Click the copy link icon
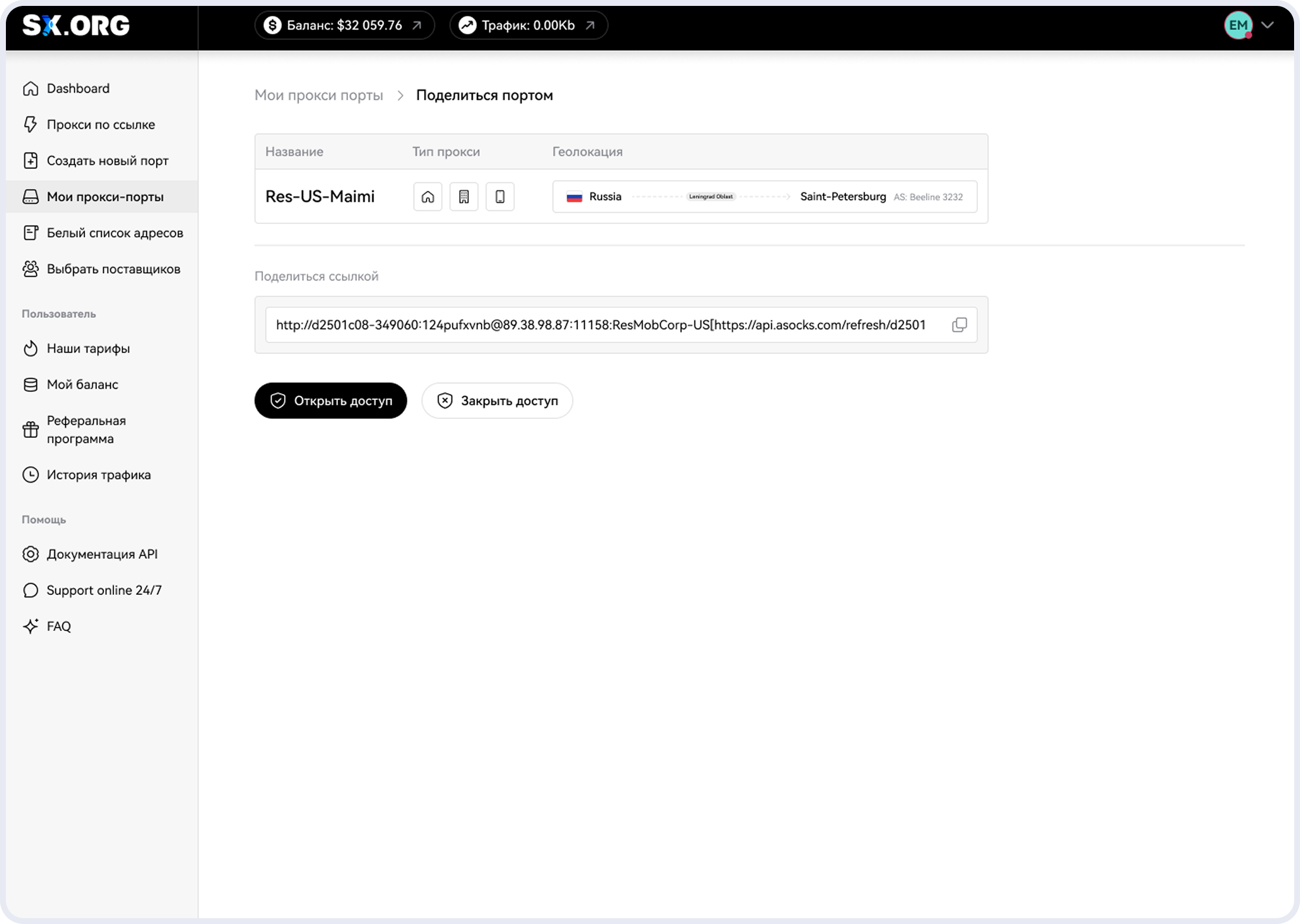This screenshot has width=1300, height=924. coord(959,325)
